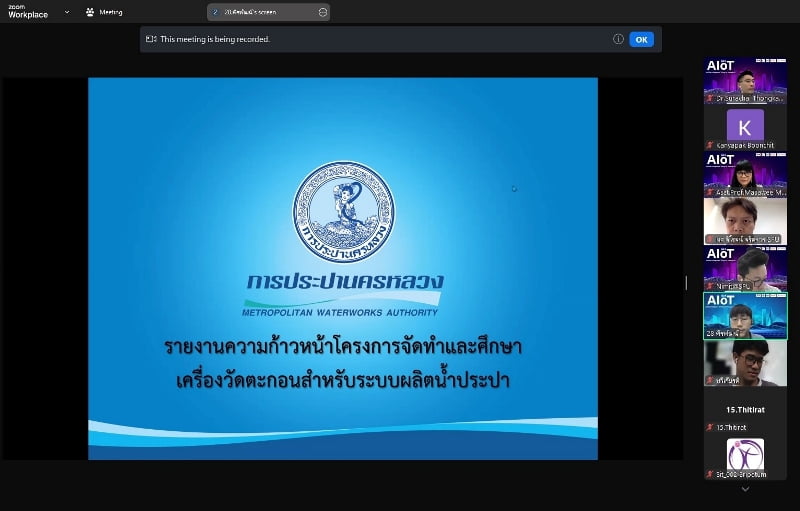Select the green-highlighted active speaker tile
Image resolution: width=800 pixels, height=511 pixels.
[x=745, y=316]
